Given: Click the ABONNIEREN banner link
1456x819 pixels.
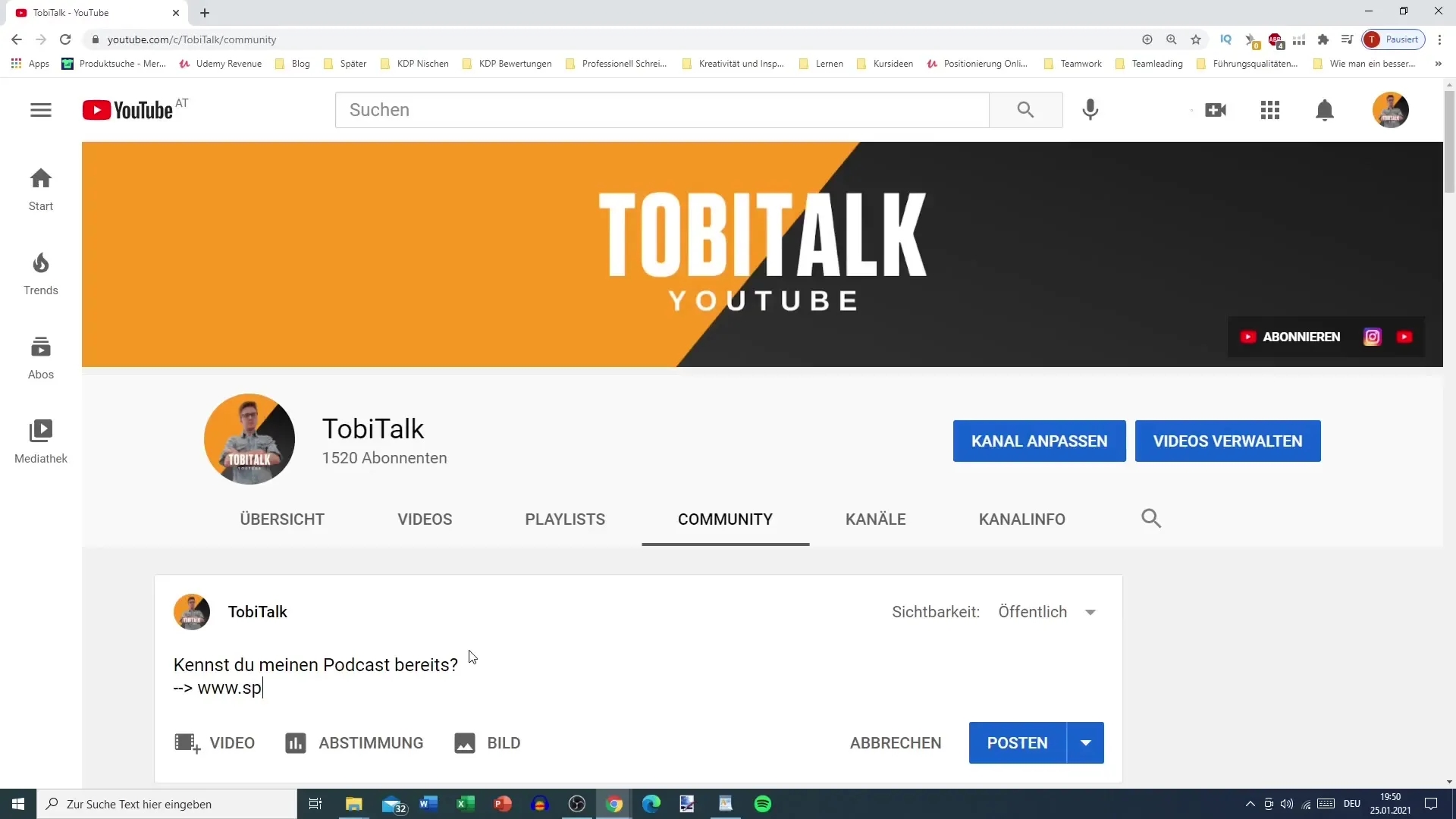Looking at the screenshot, I should (1291, 337).
